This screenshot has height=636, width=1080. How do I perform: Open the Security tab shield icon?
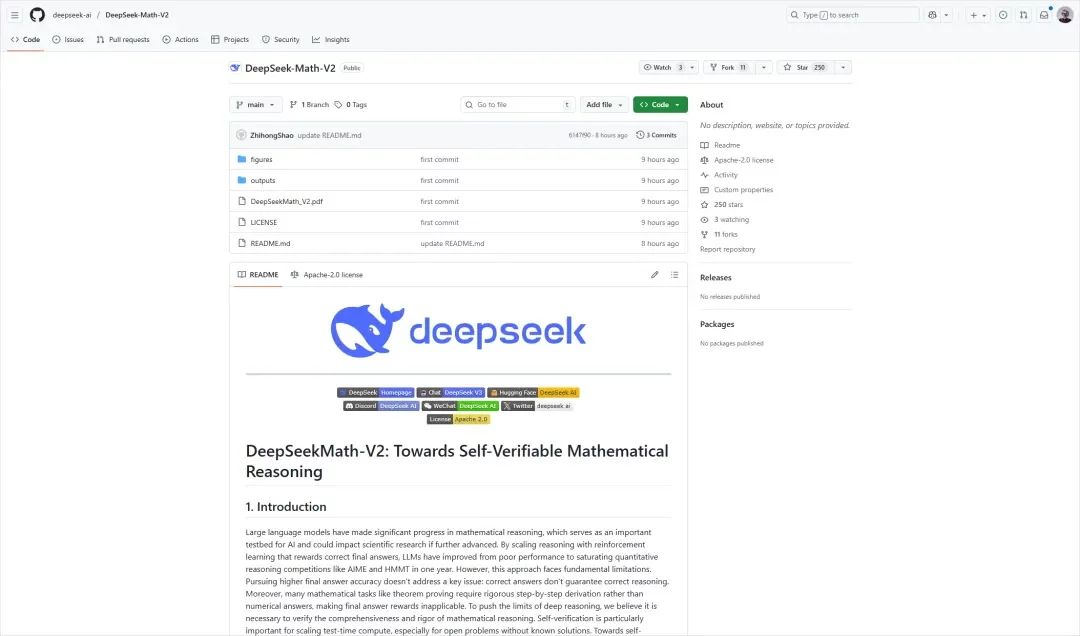tap(265, 39)
